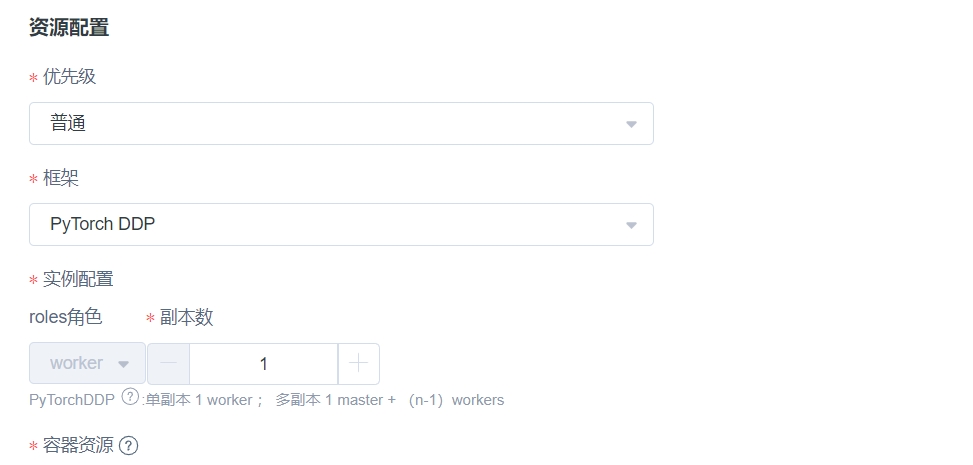Click the 副本数 number input field

[x=264, y=364]
